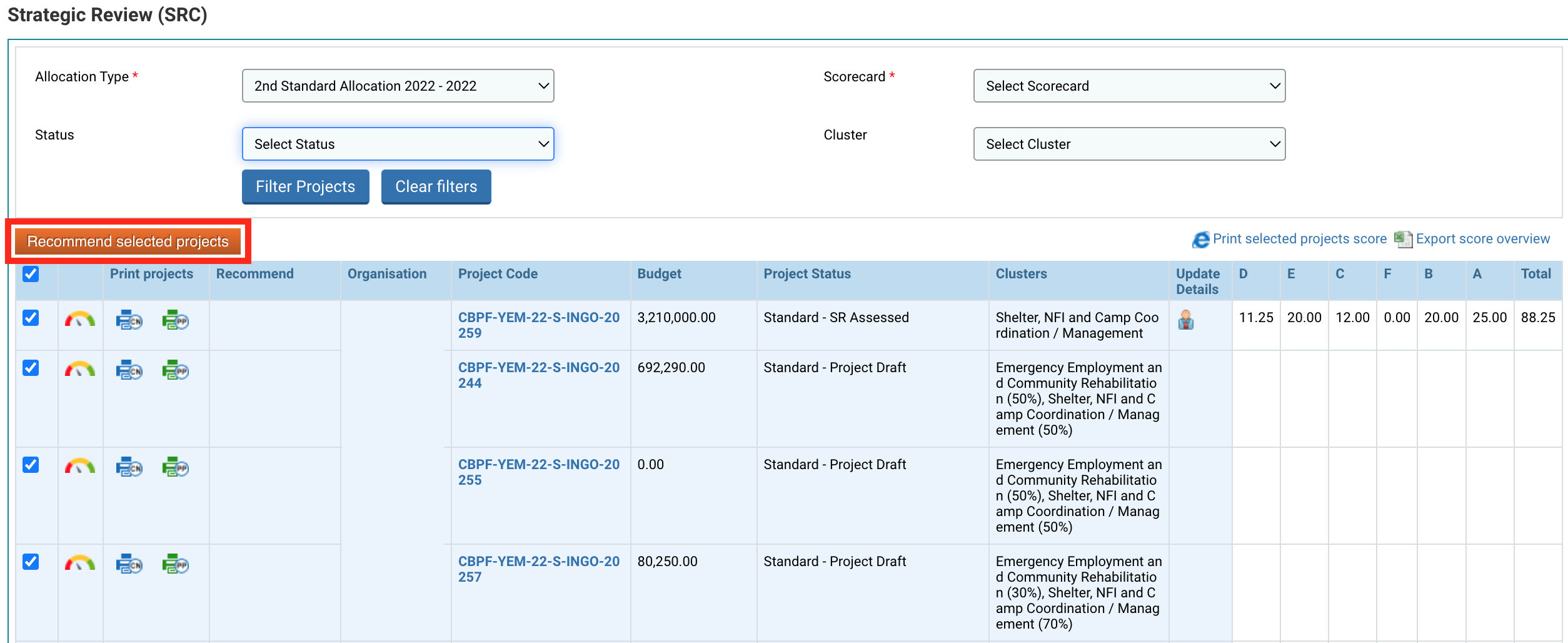Toggle the select-all checkbox in table header

(31, 274)
